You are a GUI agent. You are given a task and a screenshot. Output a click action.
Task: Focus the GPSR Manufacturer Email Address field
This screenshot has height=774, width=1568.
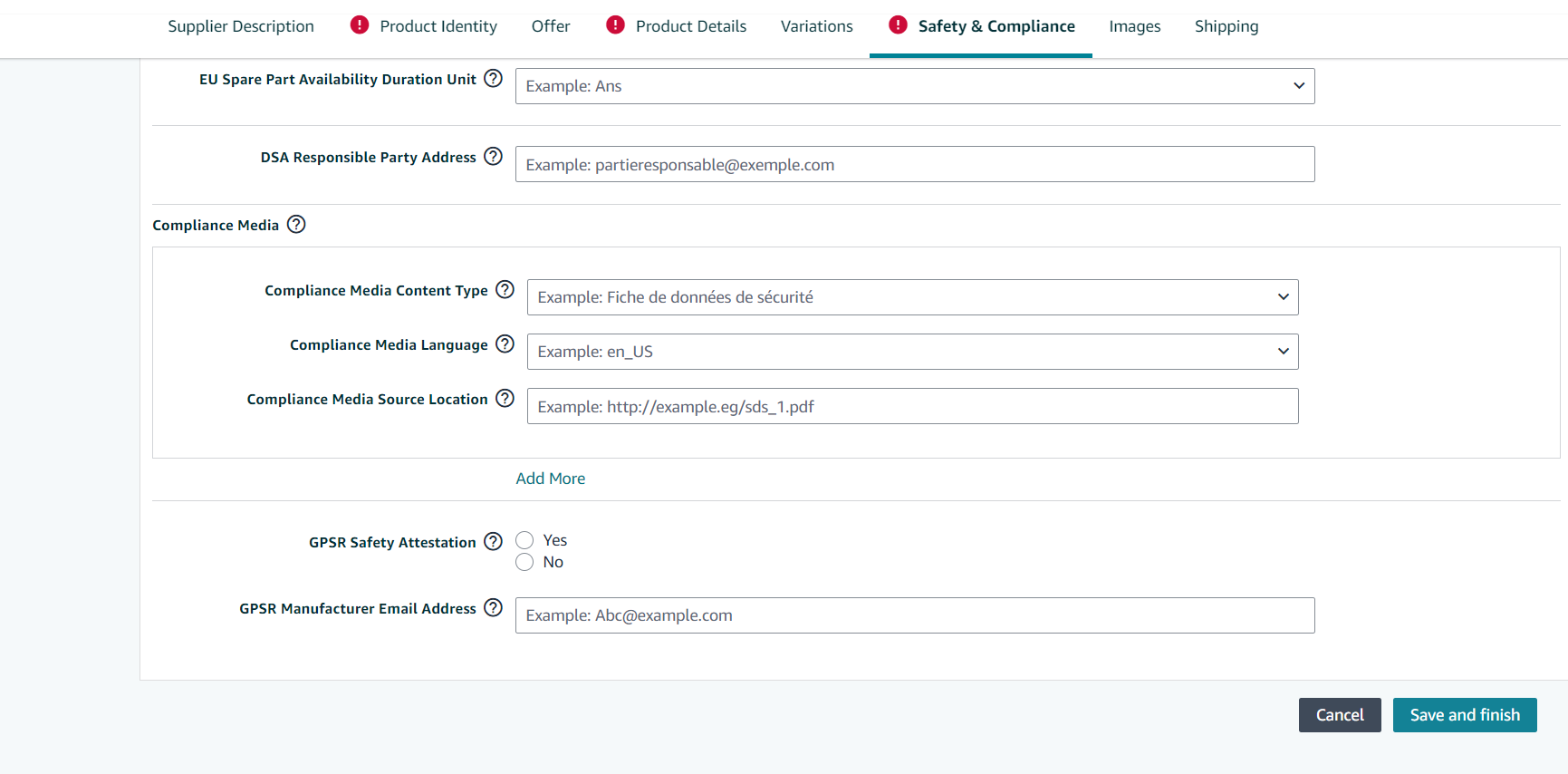914,615
